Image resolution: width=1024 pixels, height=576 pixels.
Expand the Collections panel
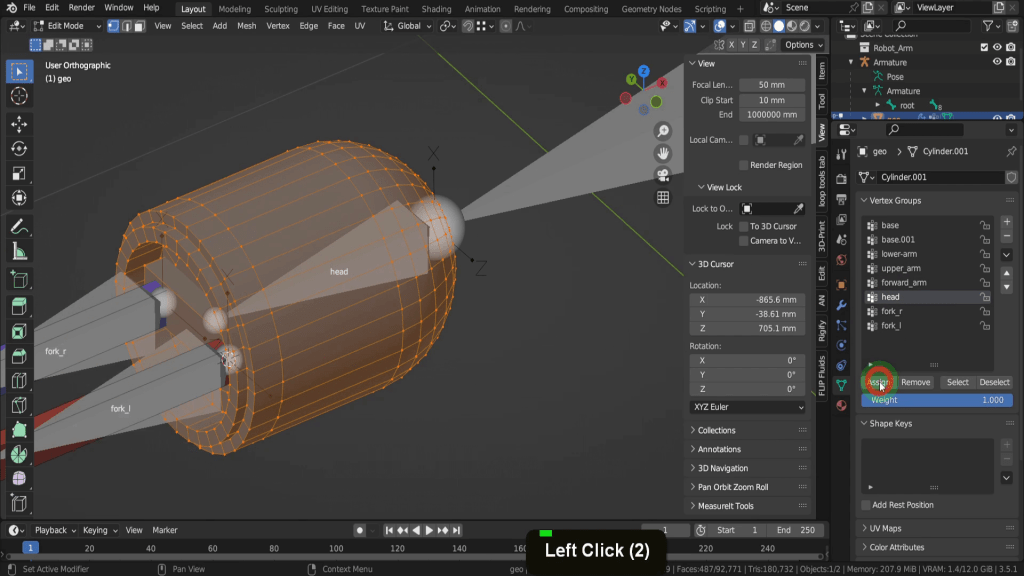(x=716, y=430)
